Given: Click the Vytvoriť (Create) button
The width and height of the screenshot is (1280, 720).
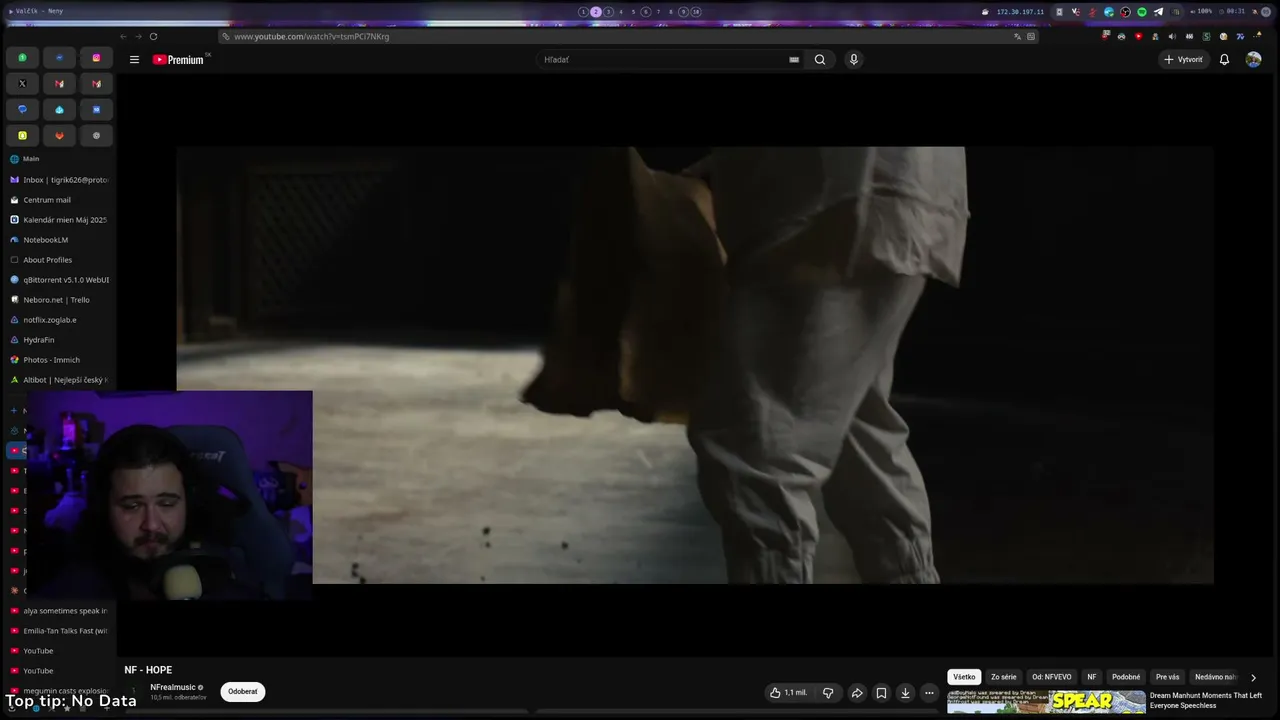Looking at the screenshot, I should click(1183, 60).
